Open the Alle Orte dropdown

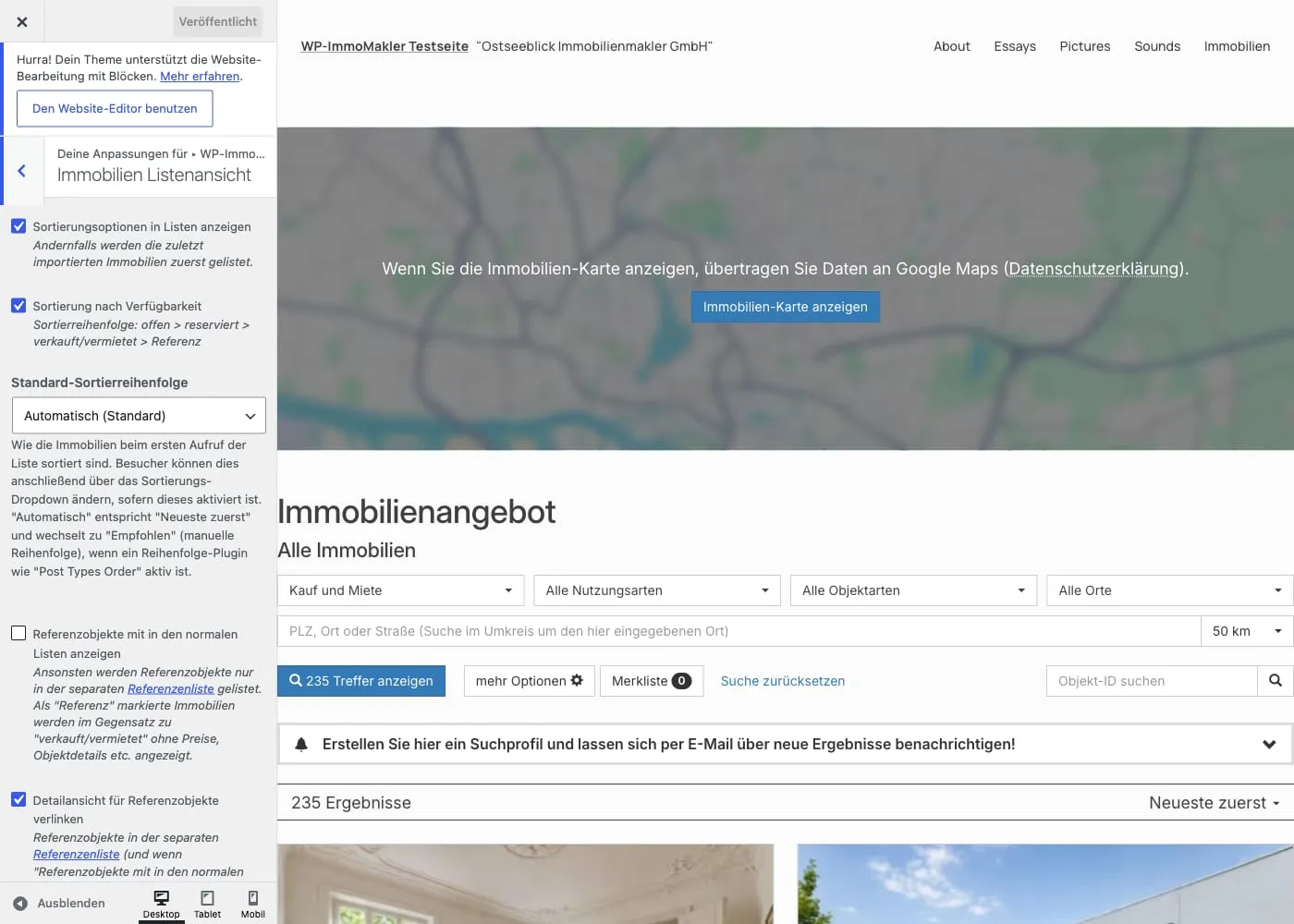point(1170,590)
